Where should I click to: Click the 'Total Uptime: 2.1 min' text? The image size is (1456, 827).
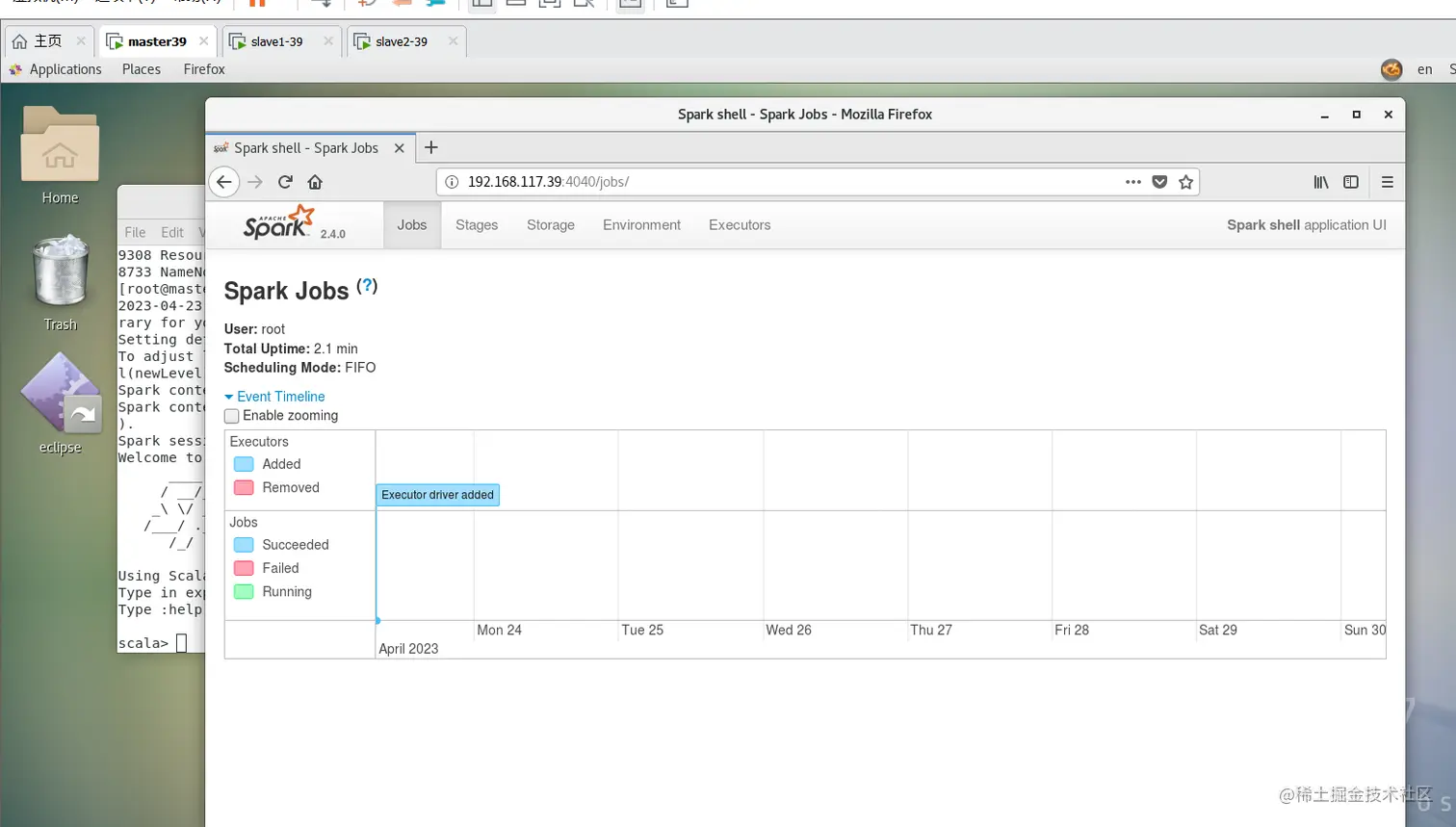(291, 349)
